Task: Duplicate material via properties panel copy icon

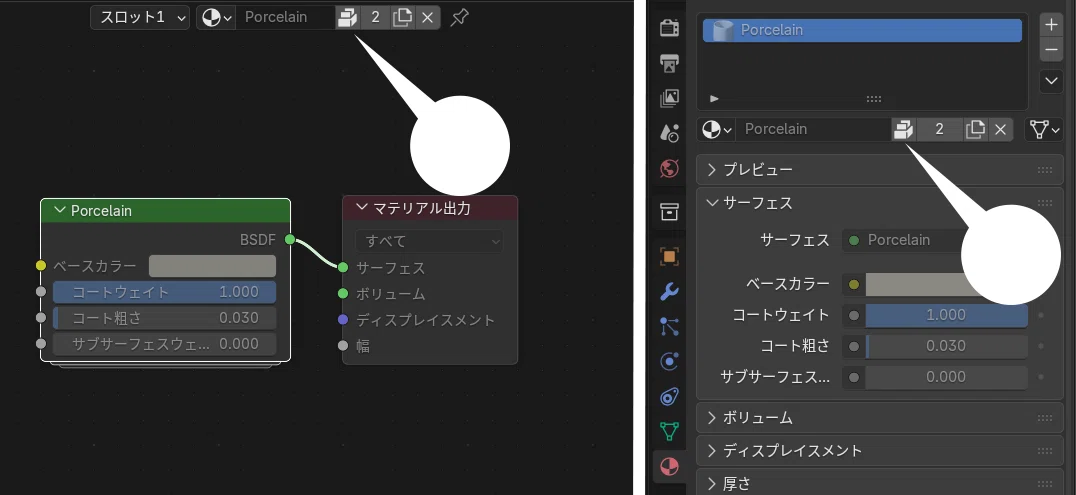Action: coord(975,129)
